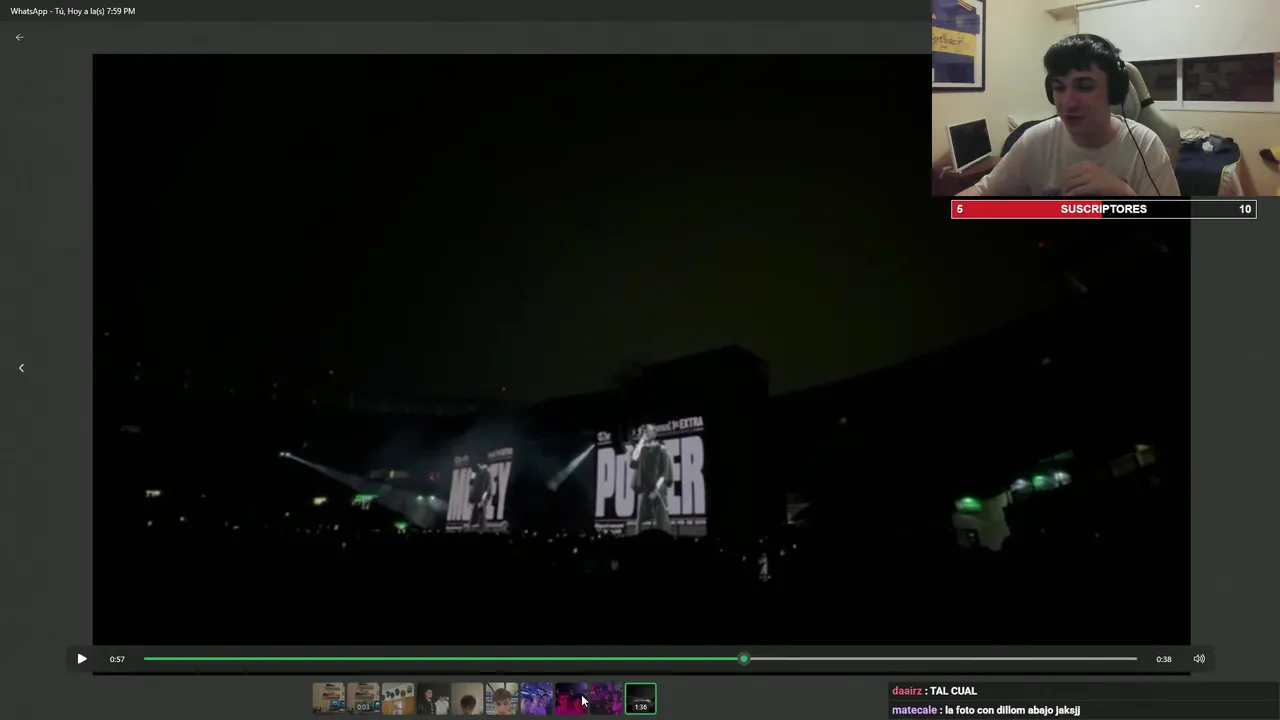Screen dimensions: 1280x720
Task: Click the streamer webcam overlay
Action: [x=1106, y=98]
